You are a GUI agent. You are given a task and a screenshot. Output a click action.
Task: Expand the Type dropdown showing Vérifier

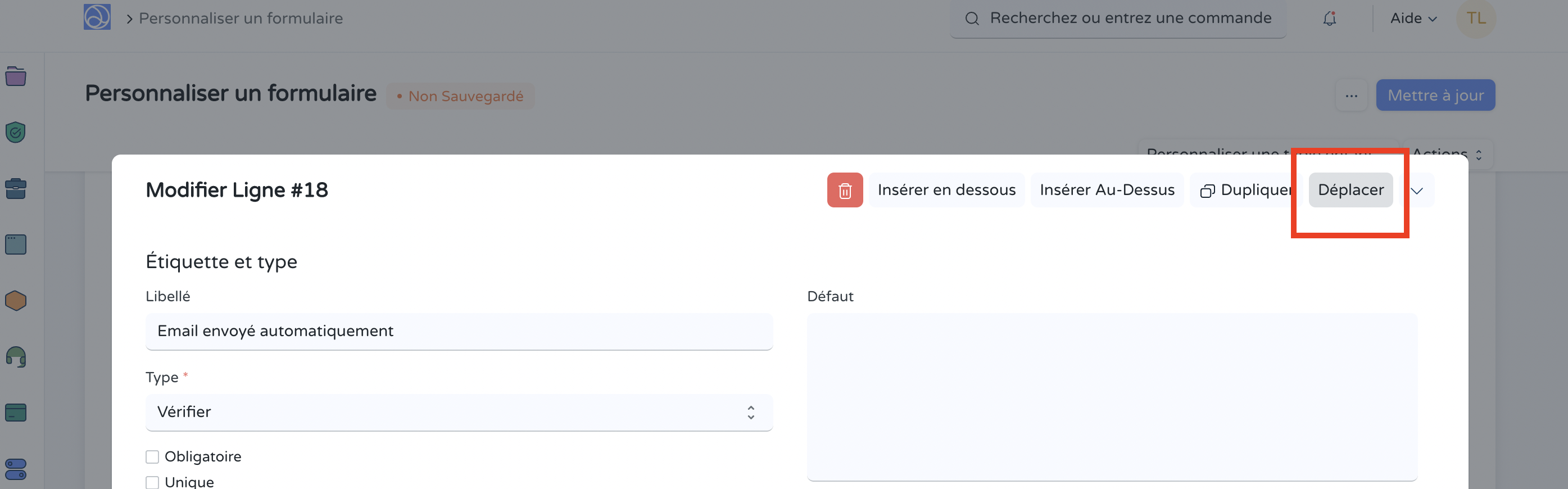[459, 412]
